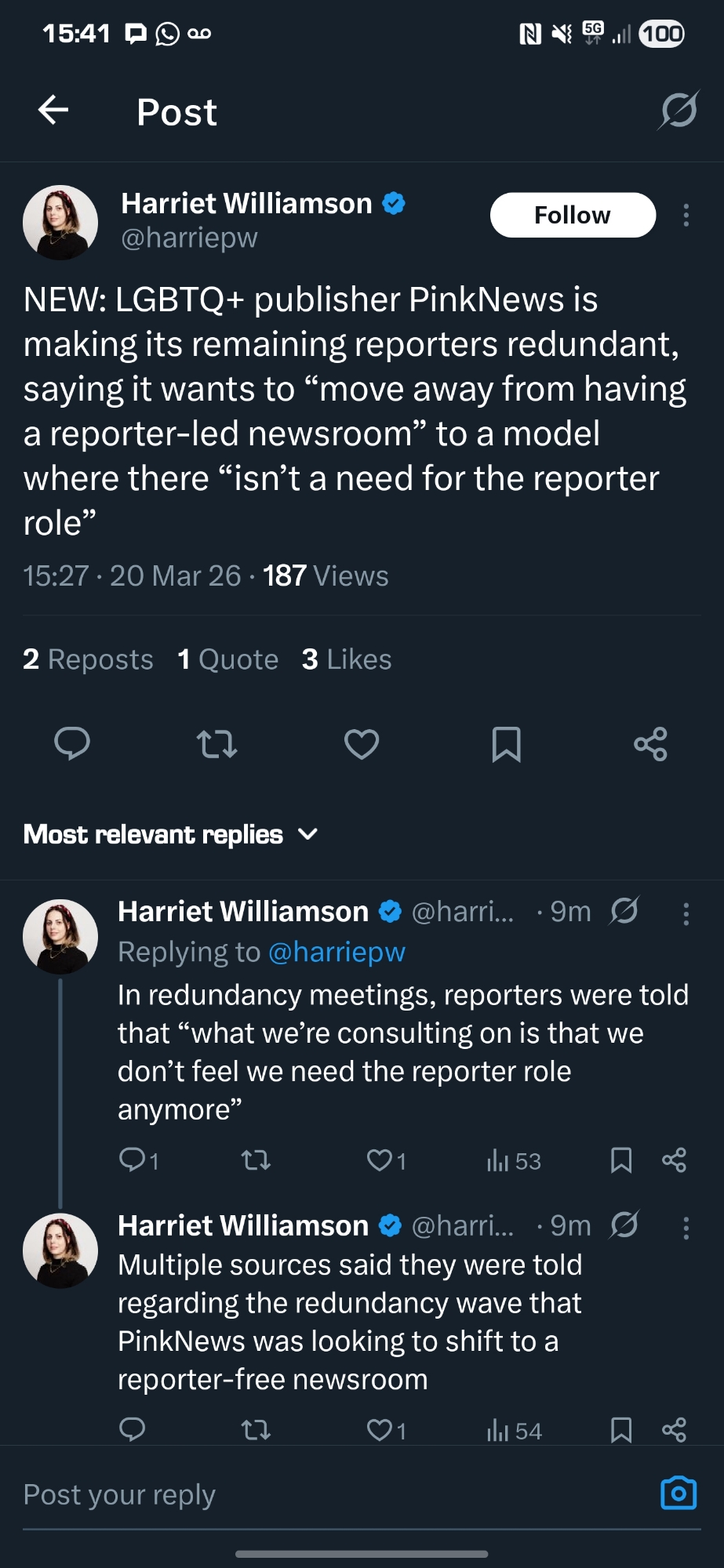
Task: Repost the main post
Action: point(216,743)
